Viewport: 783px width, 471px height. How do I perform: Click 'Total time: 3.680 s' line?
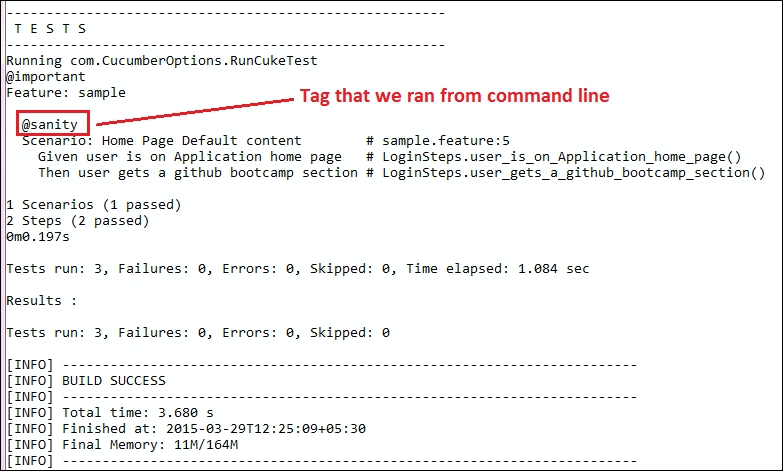coord(138,413)
